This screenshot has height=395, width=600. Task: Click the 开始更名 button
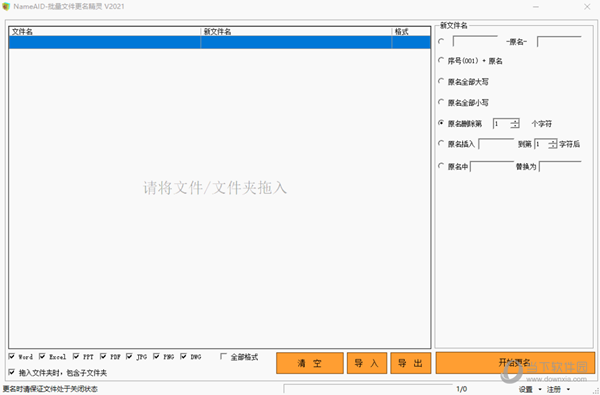(x=515, y=362)
